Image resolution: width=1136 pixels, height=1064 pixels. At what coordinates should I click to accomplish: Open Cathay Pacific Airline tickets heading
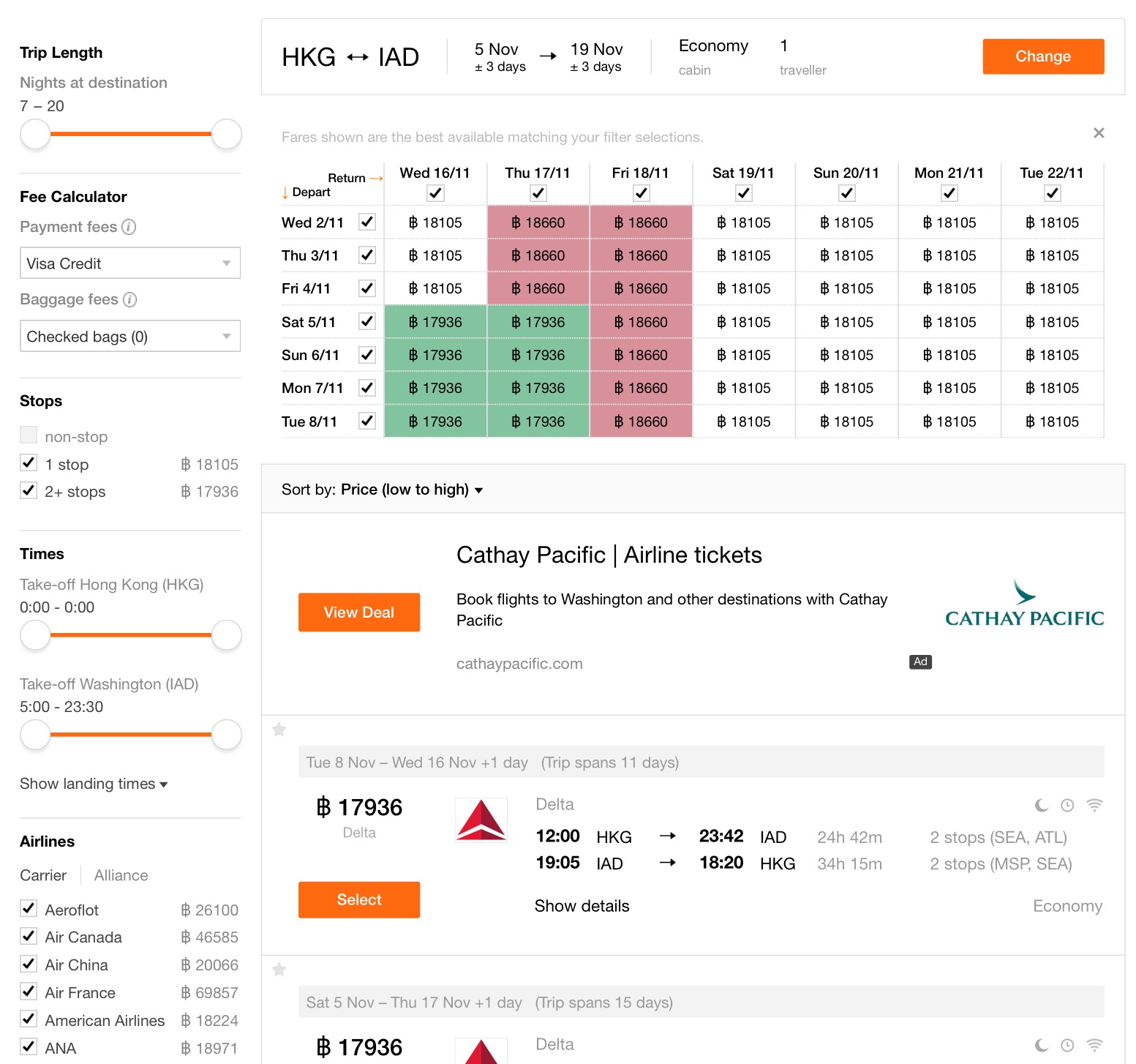click(x=609, y=555)
